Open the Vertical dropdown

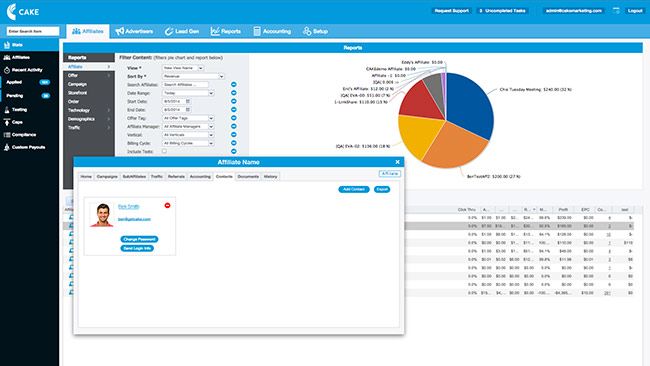click(188, 135)
